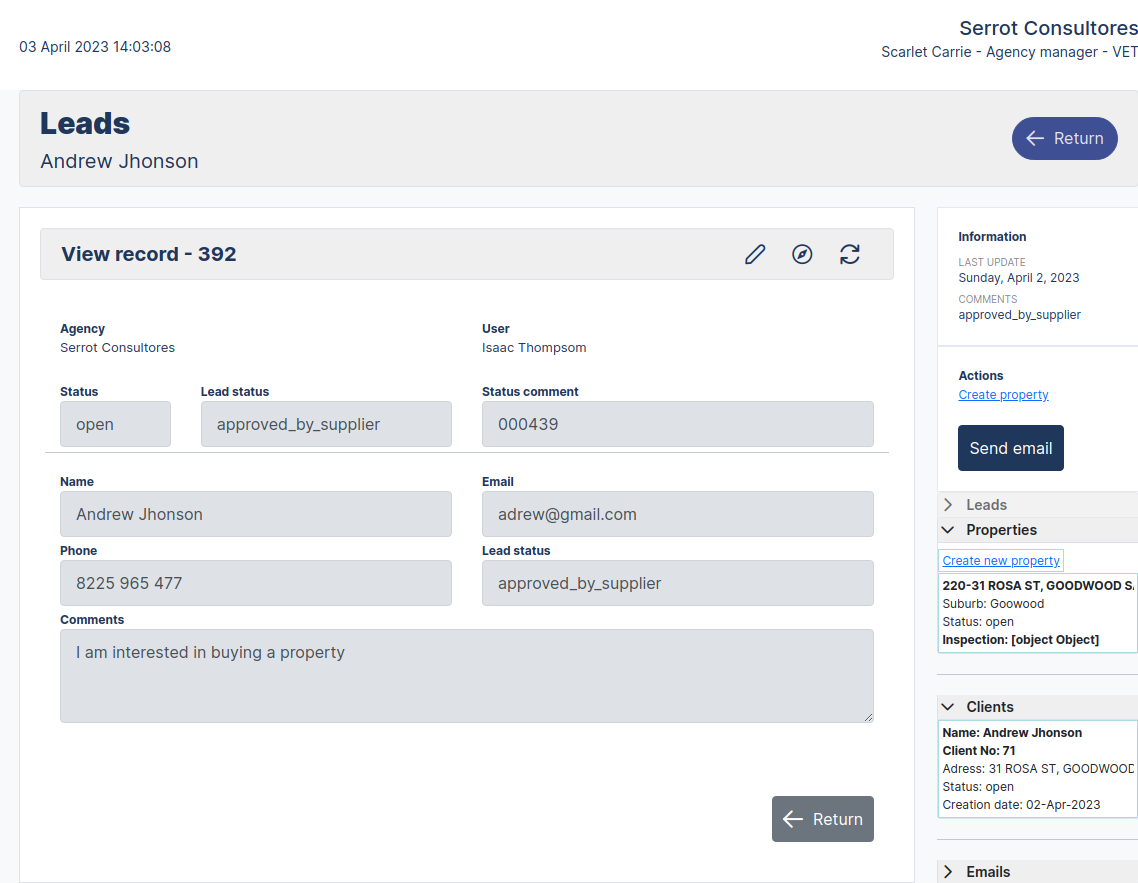1138x883 pixels.
Task: Click the Status comment field 000439
Action: [x=677, y=424]
